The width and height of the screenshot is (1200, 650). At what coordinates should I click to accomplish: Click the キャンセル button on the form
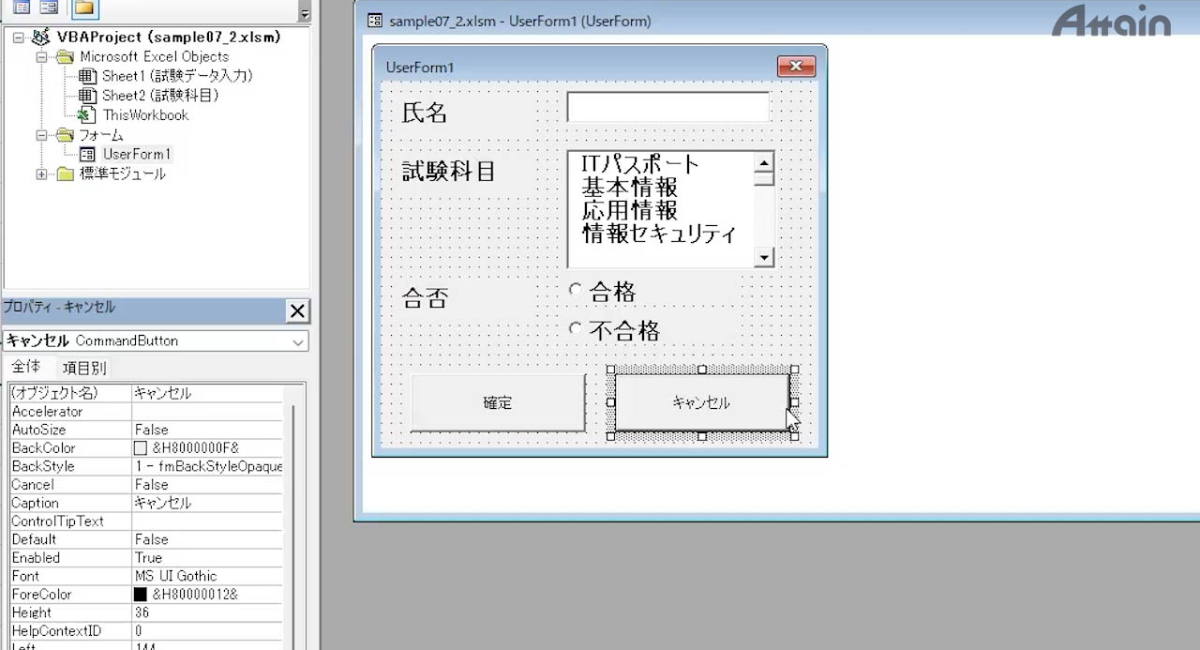pos(701,403)
